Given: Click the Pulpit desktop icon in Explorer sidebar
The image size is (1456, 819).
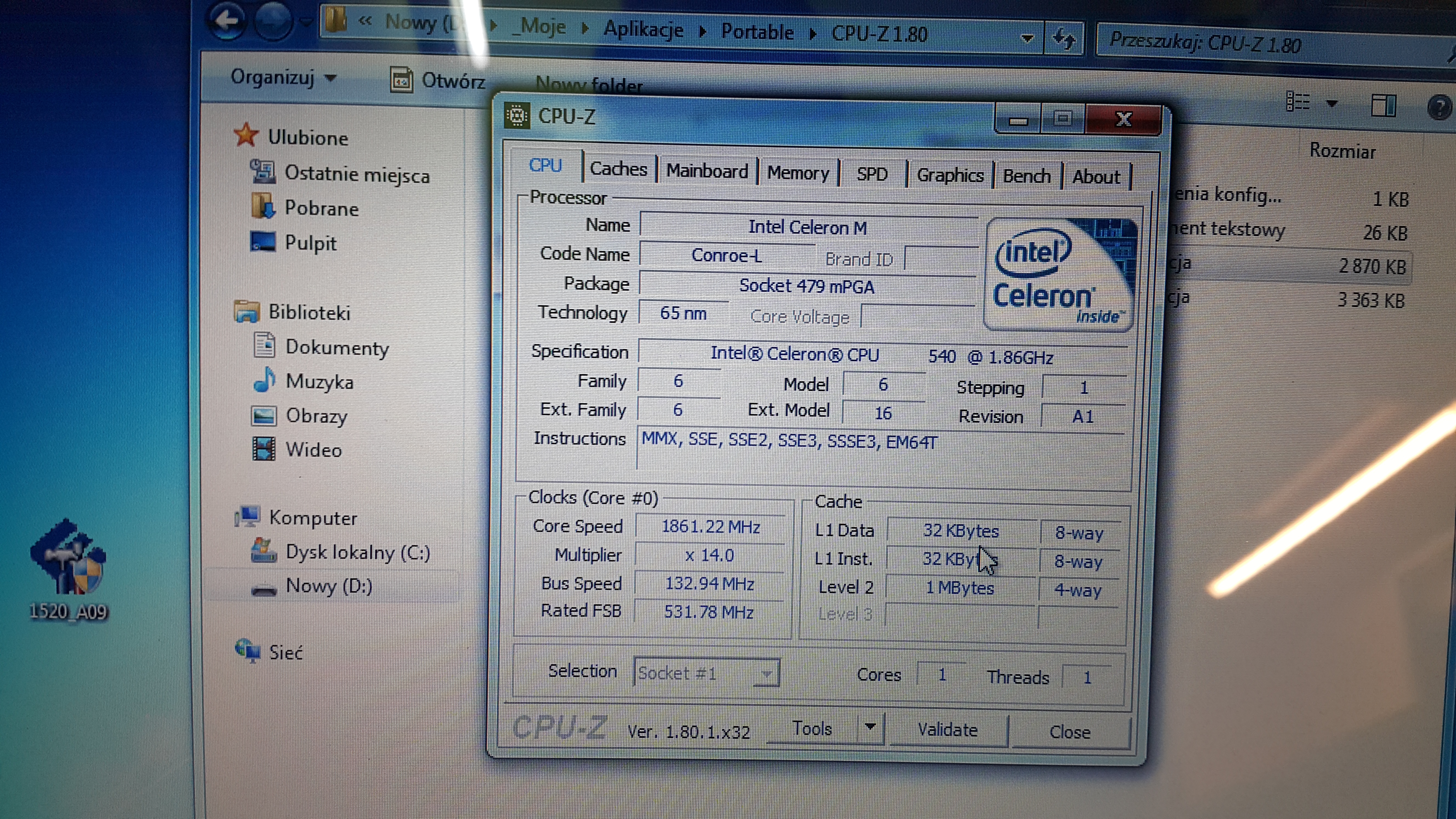Looking at the screenshot, I should (263, 241).
